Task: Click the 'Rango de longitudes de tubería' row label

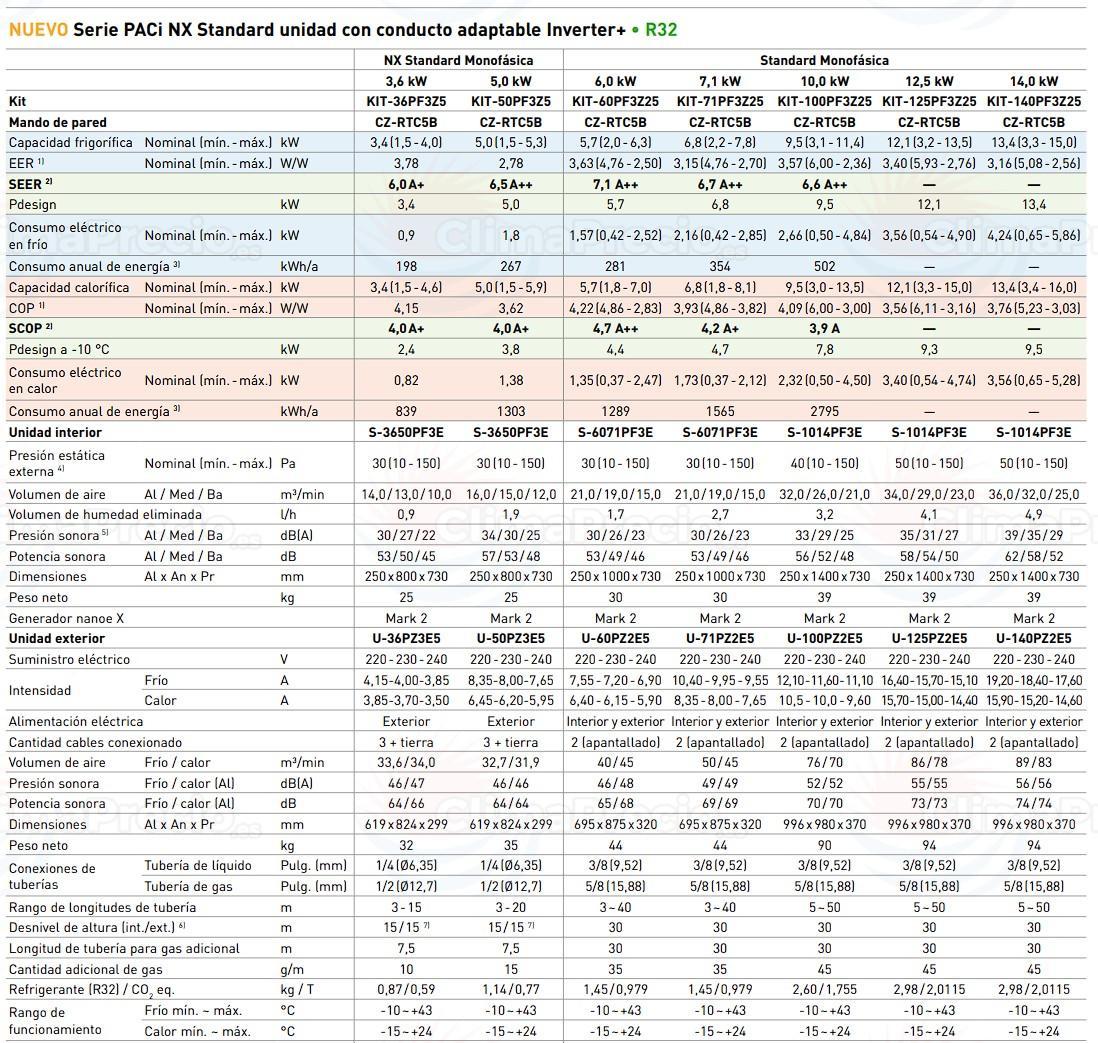Action: pyautogui.click(x=102, y=908)
